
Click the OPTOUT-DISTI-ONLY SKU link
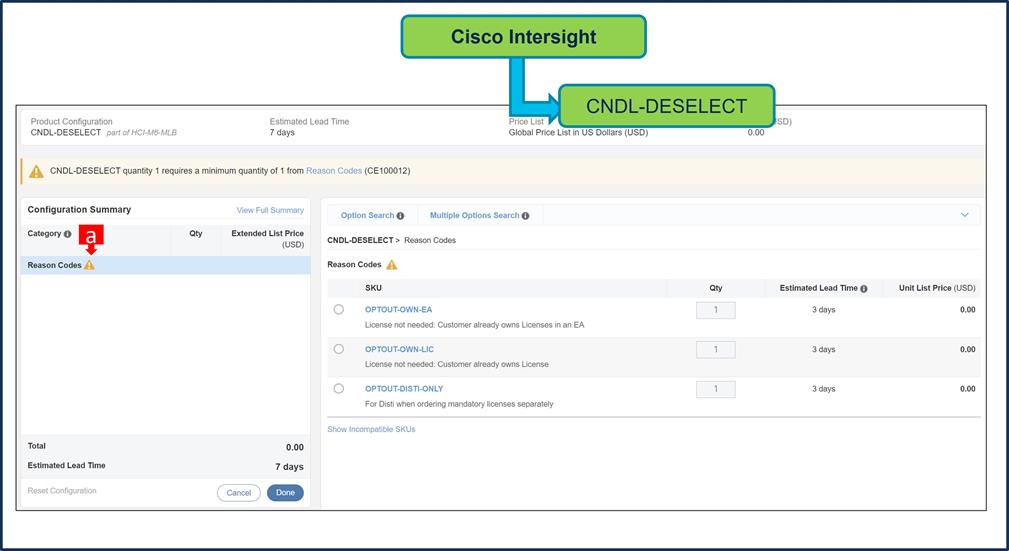[404, 389]
